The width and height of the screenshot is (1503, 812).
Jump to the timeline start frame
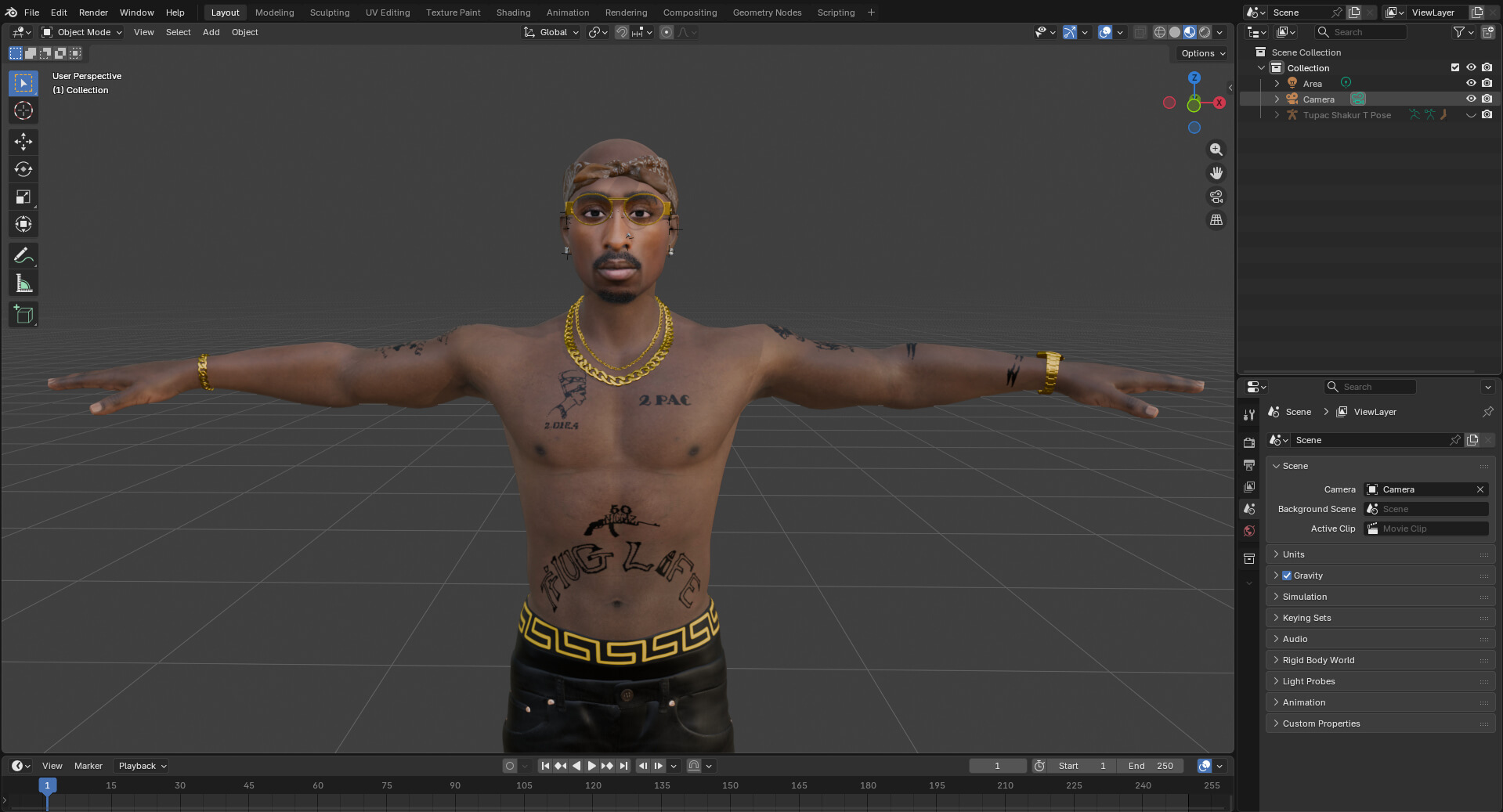pyautogui.click(x=545, y=766)
